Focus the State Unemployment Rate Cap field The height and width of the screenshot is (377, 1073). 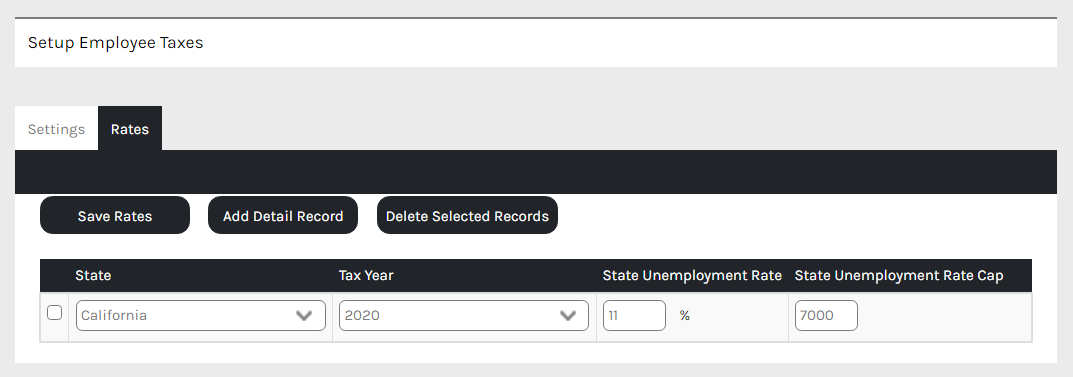826,315
